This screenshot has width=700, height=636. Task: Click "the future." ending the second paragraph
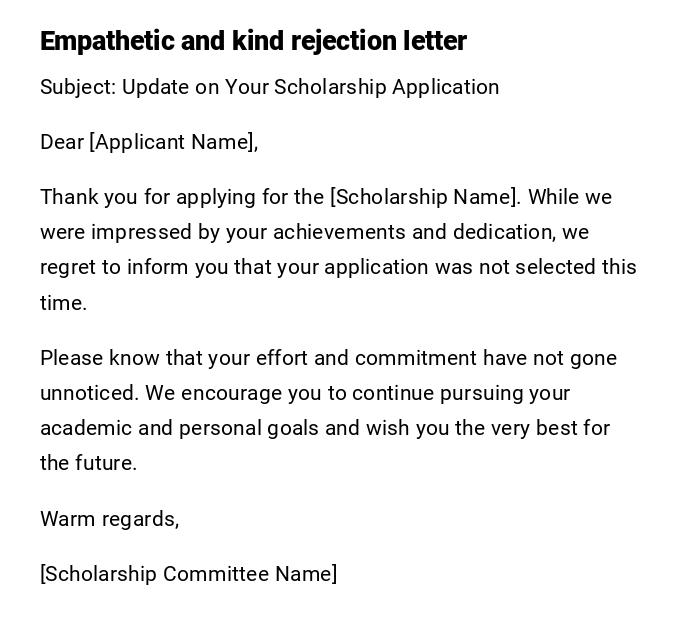pyautogui.click(x=88, y=463)
